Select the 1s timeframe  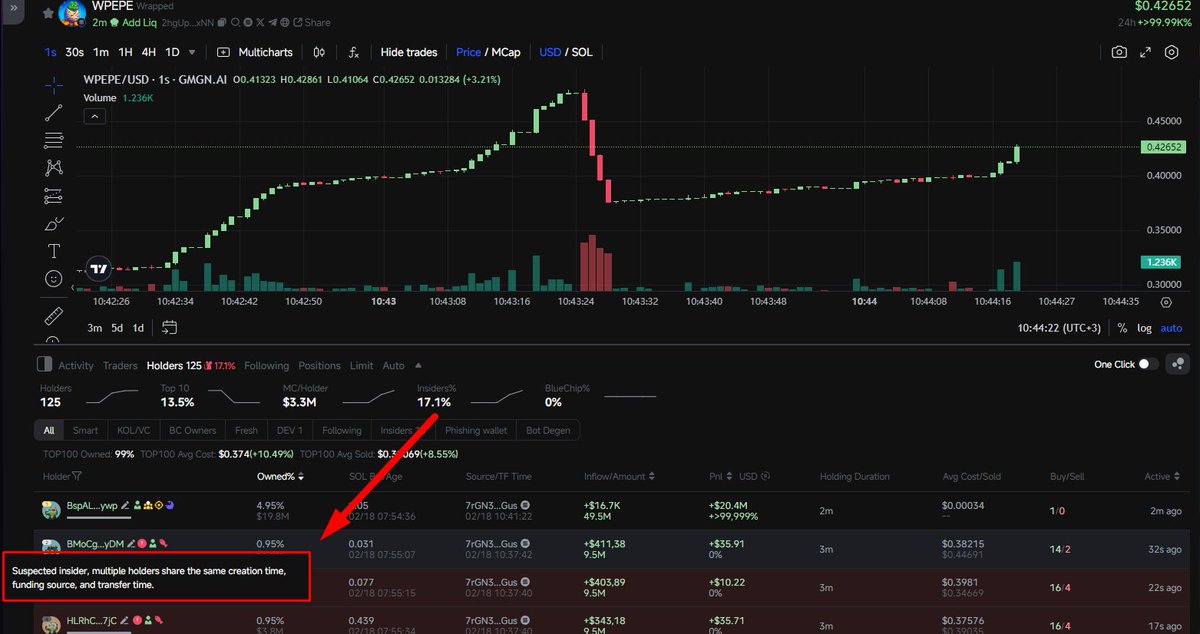tap(50, 52)
